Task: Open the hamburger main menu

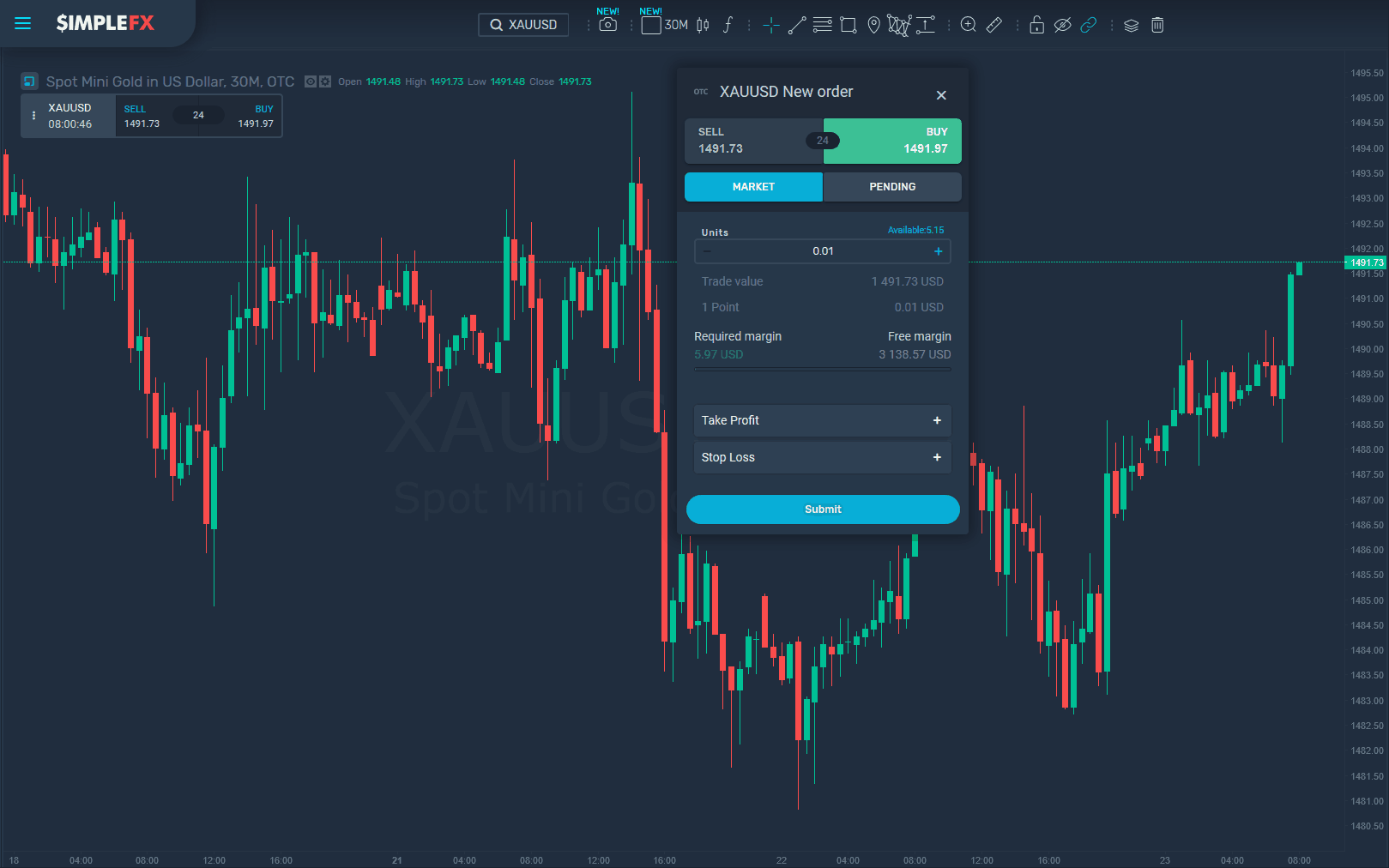Action: (x=23, y=24)
